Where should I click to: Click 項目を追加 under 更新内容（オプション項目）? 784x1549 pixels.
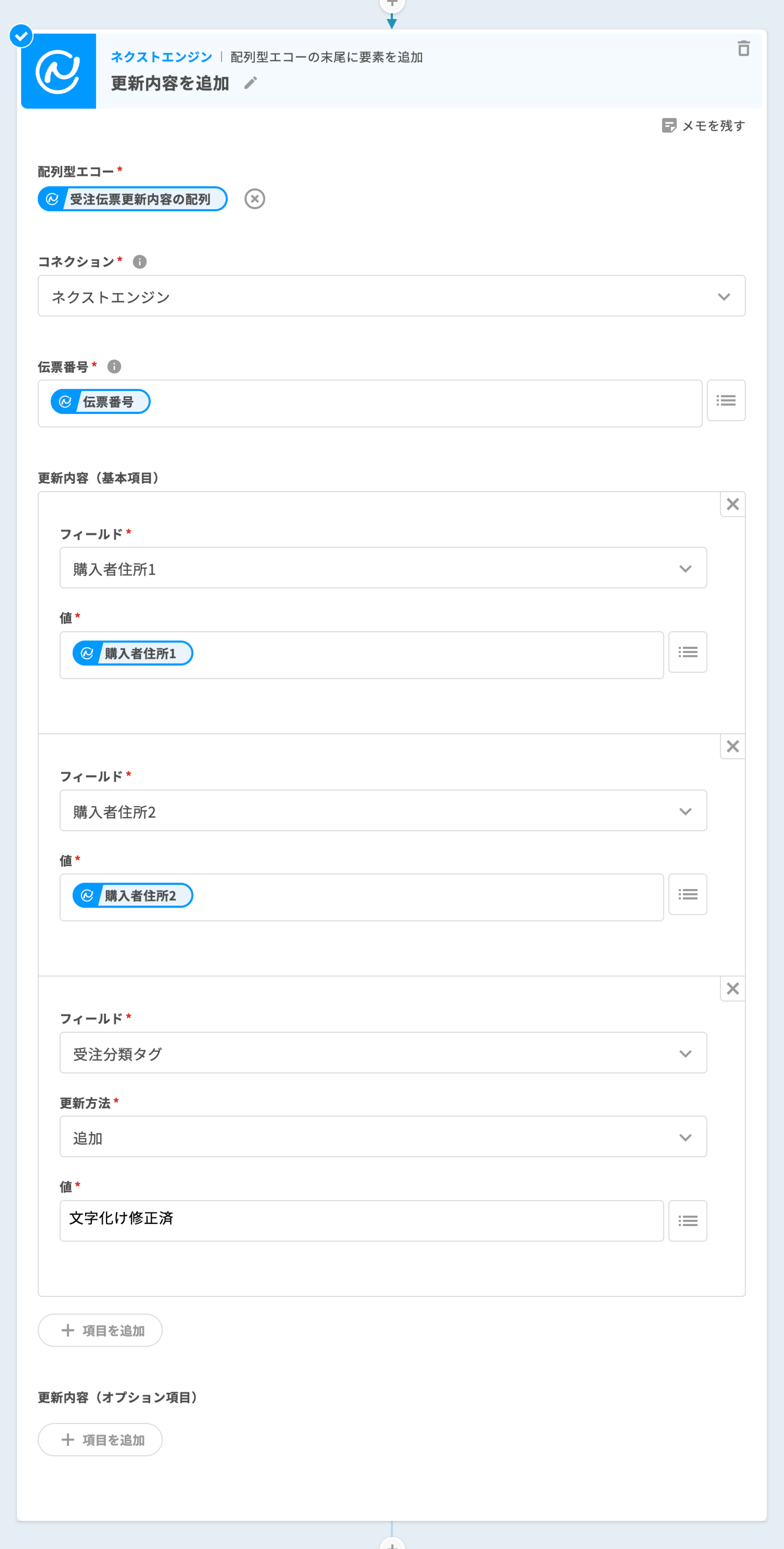[x=100, y=1440]
